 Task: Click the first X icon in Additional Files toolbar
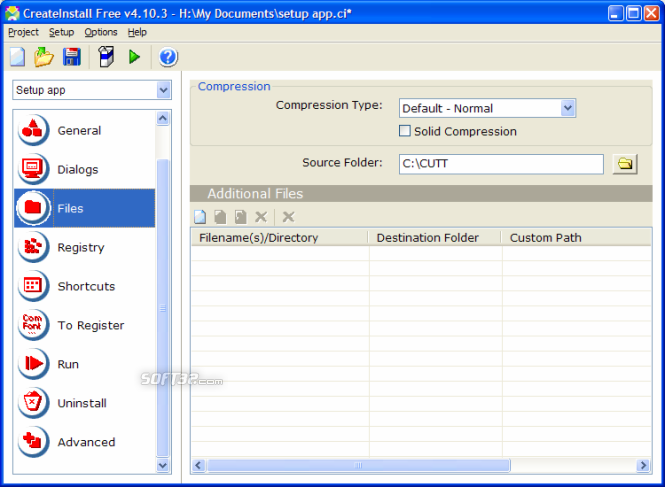(x=261, y=217)
